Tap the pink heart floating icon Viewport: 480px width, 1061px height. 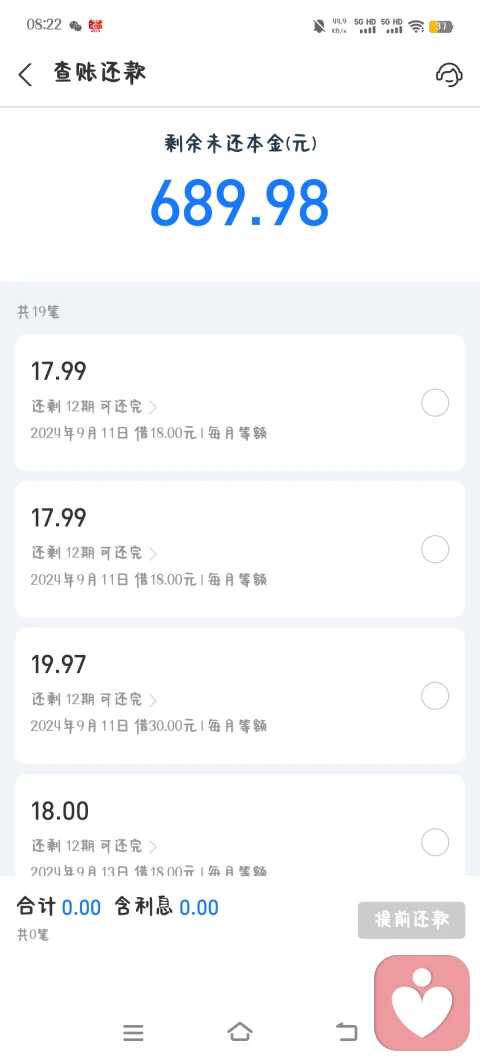pos(422,1002)
